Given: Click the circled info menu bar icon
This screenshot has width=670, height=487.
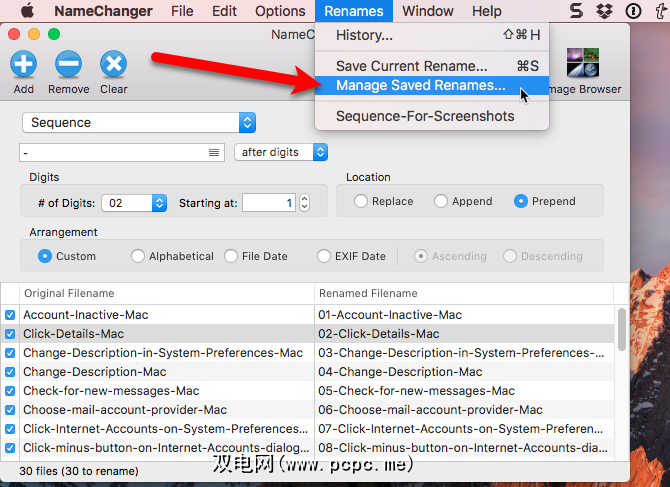Looking at the screenshot, I should 633,11.
